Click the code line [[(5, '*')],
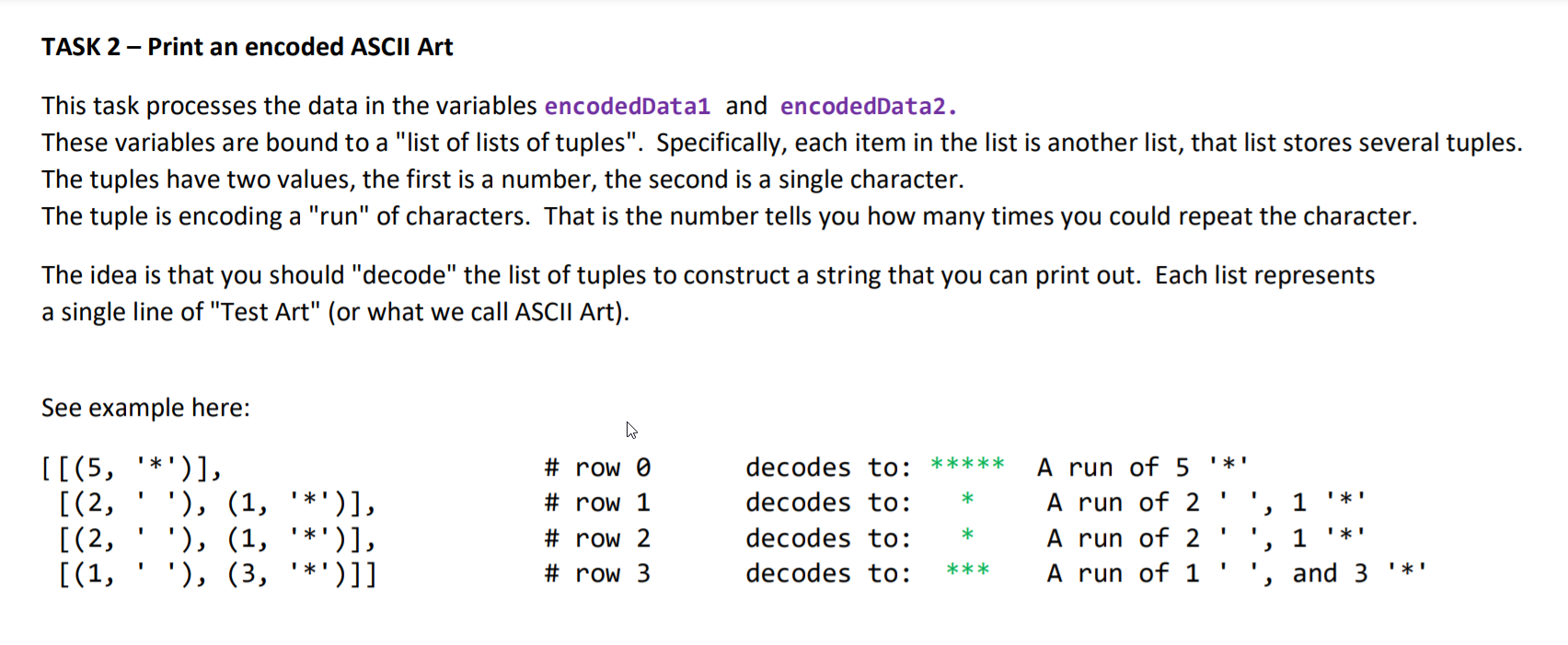Viewport: 1568px width, 645px height. click(x=132, y=468)
